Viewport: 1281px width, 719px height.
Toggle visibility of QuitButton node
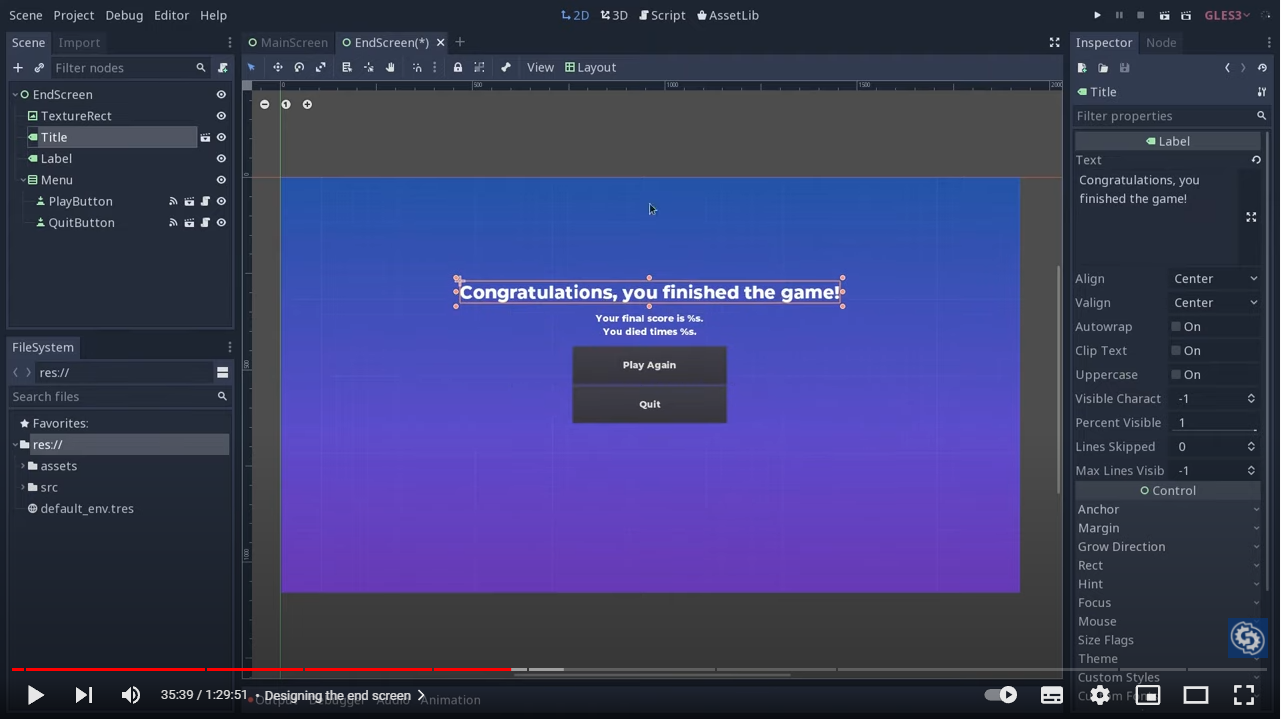[x=221, y=222]
